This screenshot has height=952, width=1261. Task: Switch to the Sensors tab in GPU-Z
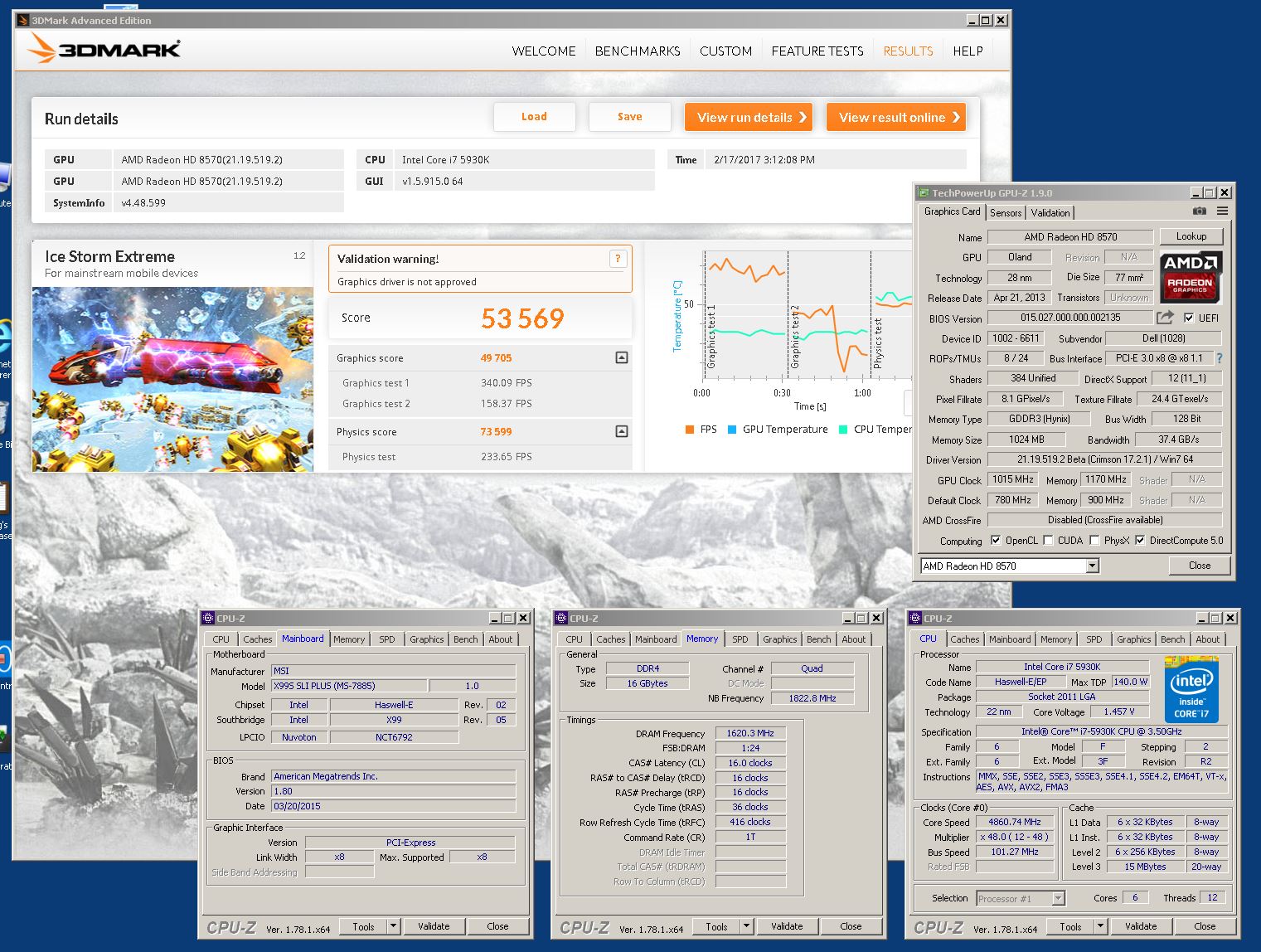[1006, 213]
